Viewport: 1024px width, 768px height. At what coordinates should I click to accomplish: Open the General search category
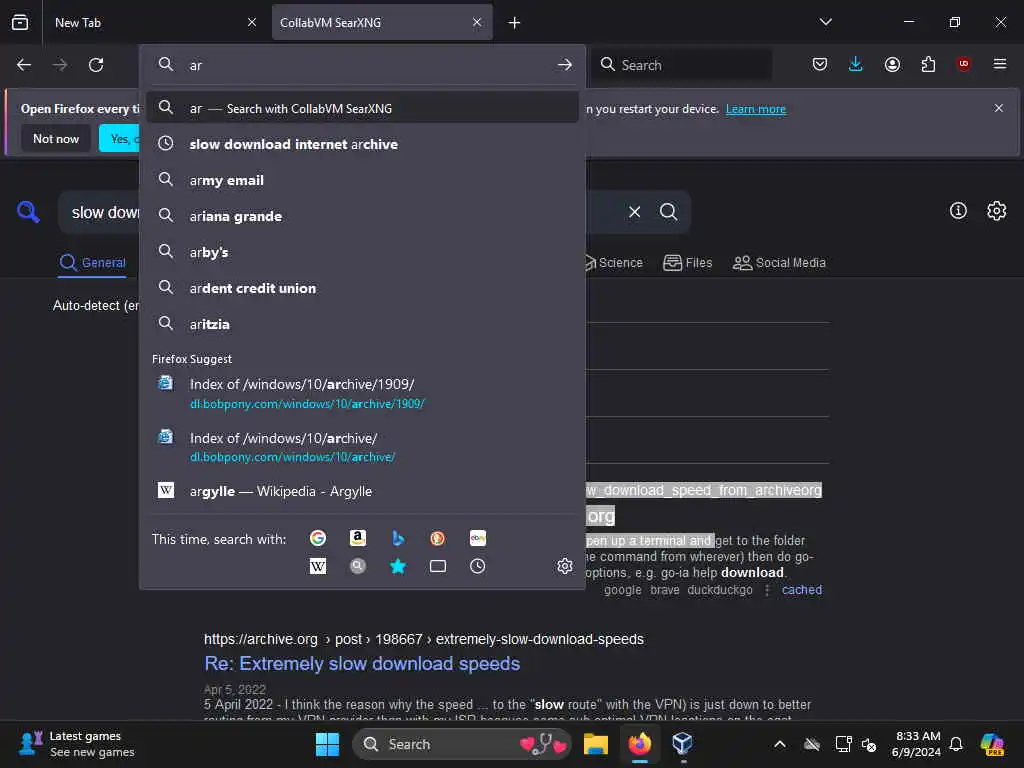point(92,263)
